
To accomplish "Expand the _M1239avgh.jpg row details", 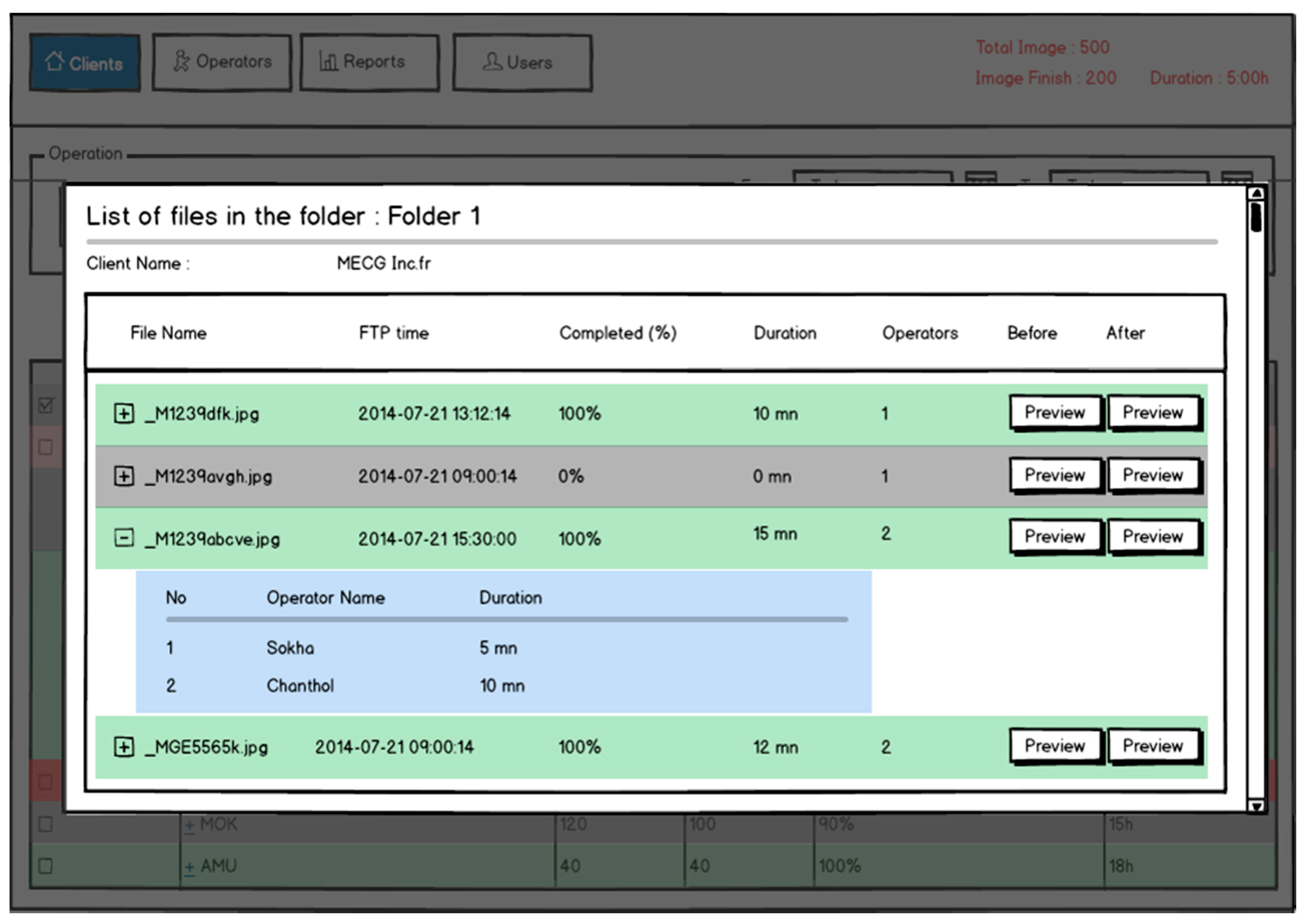I will pyautogui.click(x=123, y=476).
